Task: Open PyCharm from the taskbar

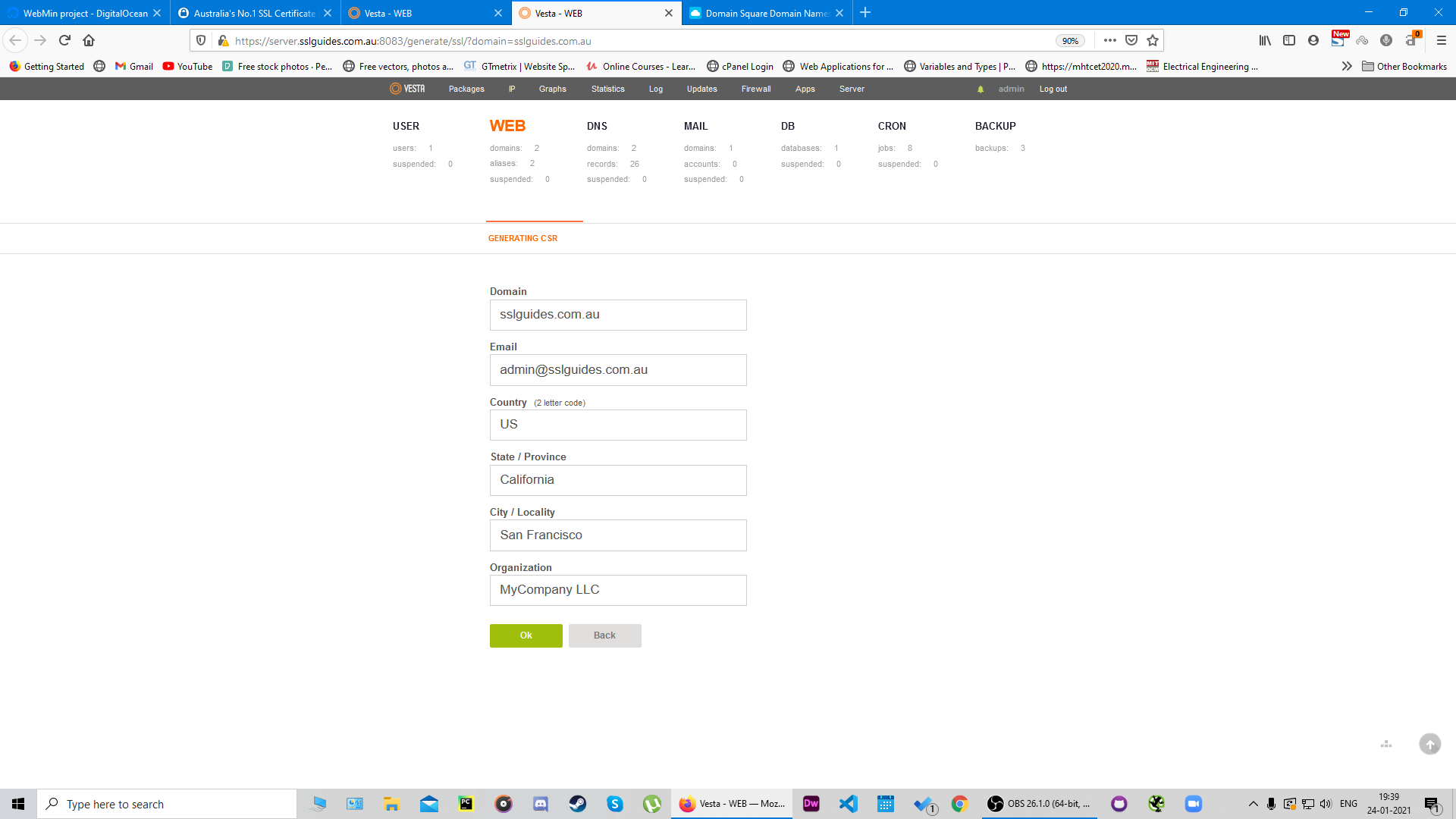Action: (465, 803)
